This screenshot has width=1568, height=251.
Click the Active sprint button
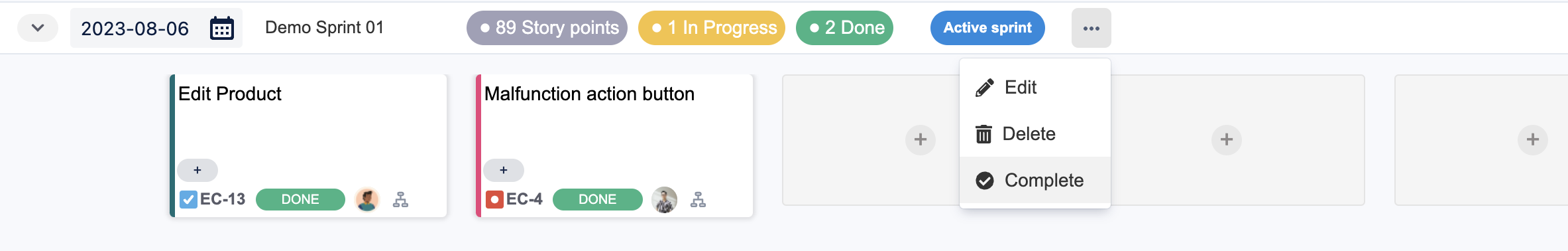click(987, 28)
